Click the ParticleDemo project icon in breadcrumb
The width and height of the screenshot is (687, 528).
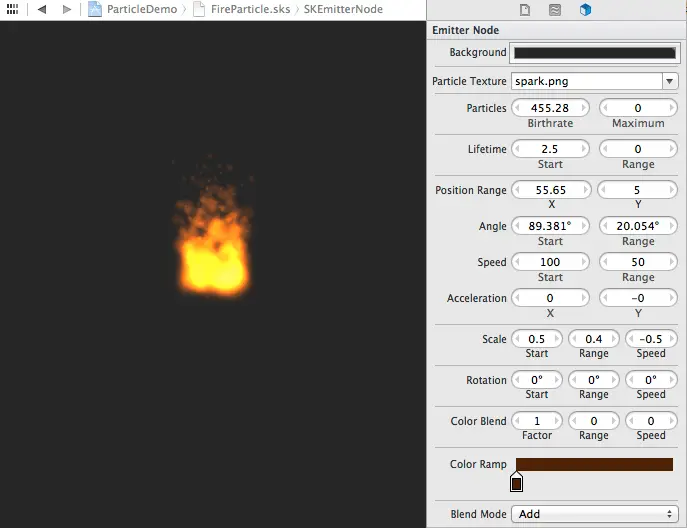pyautogui.click(x=95, y=9)
